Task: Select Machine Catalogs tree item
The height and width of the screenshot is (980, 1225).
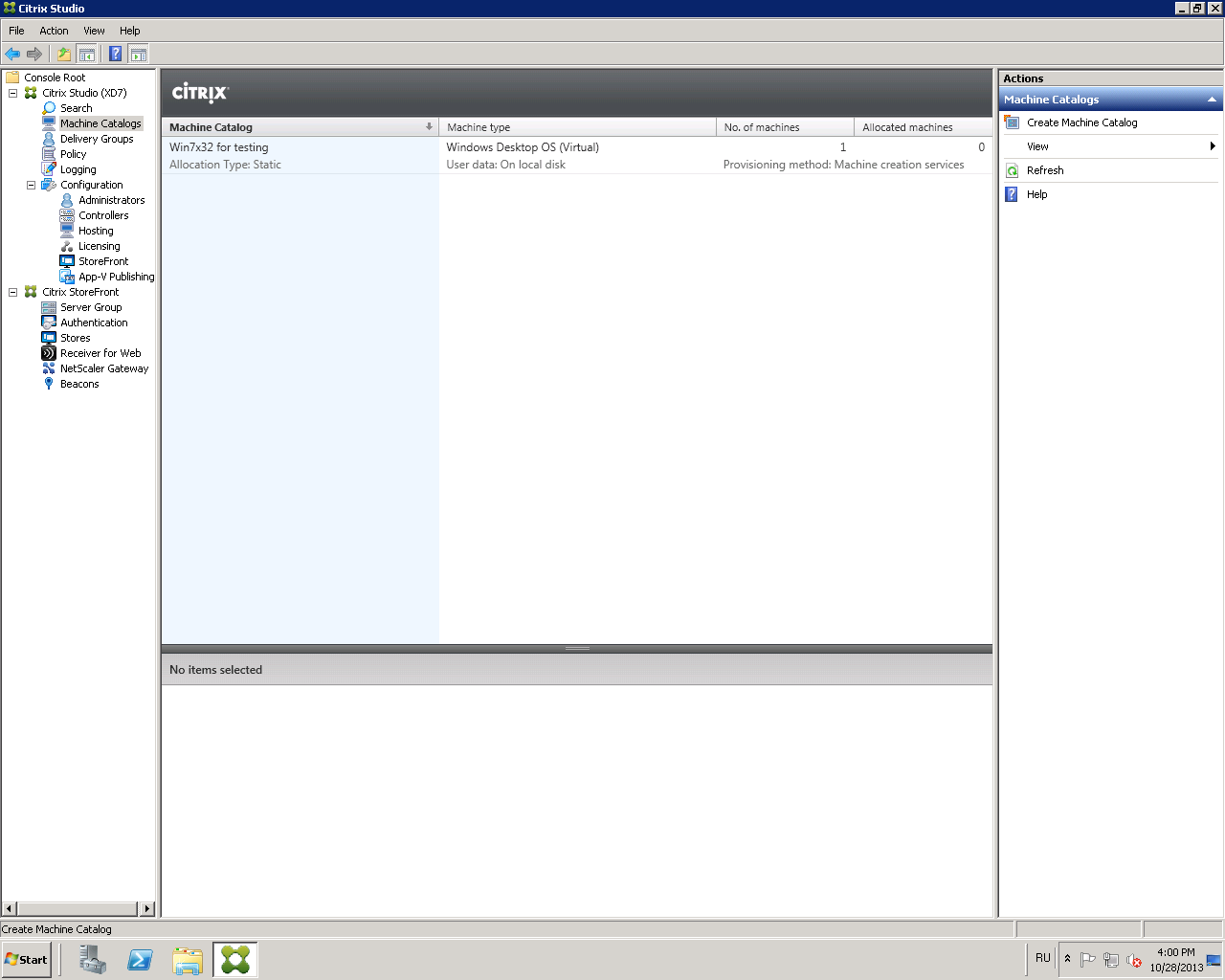Action: 100,123
